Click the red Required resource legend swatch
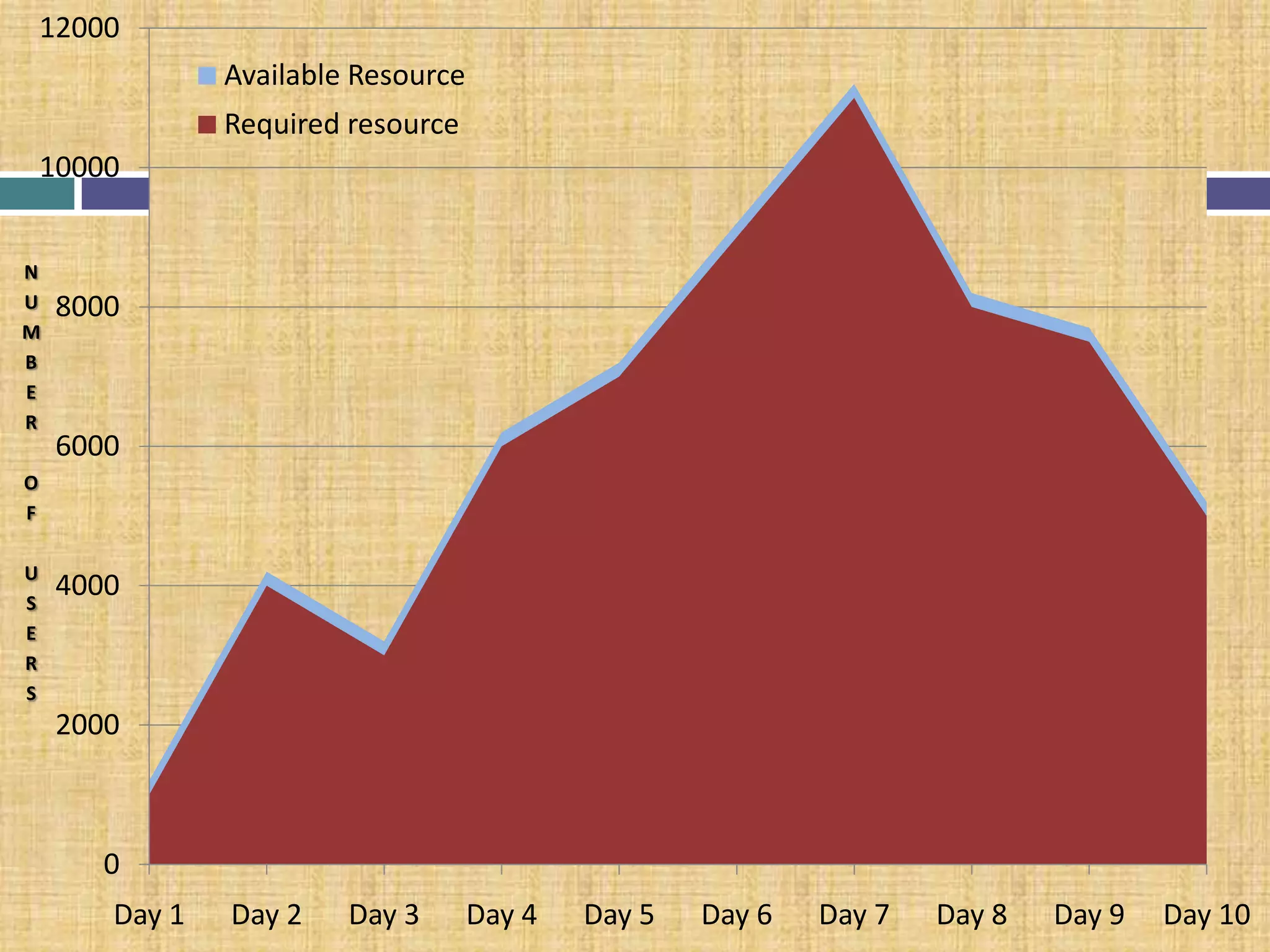 tap(206, 124)
